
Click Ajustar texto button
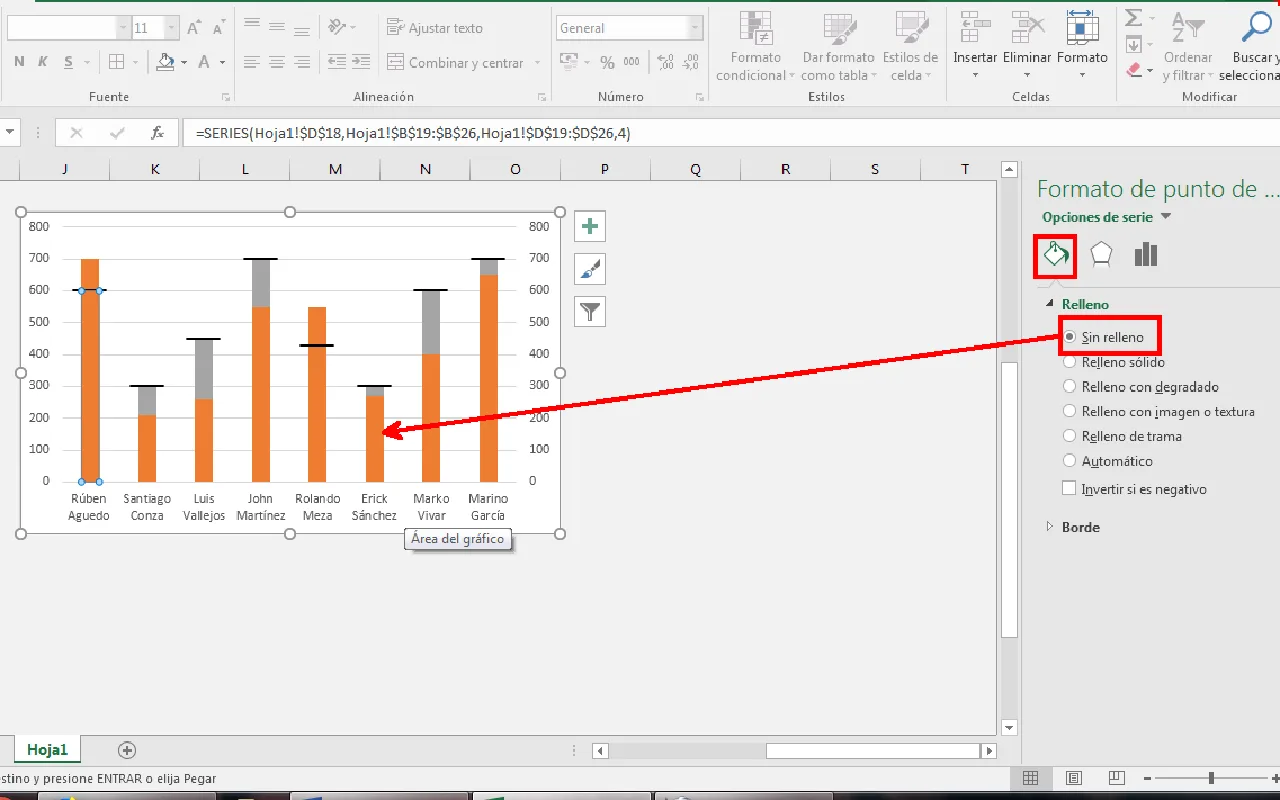tap(435, 28)
